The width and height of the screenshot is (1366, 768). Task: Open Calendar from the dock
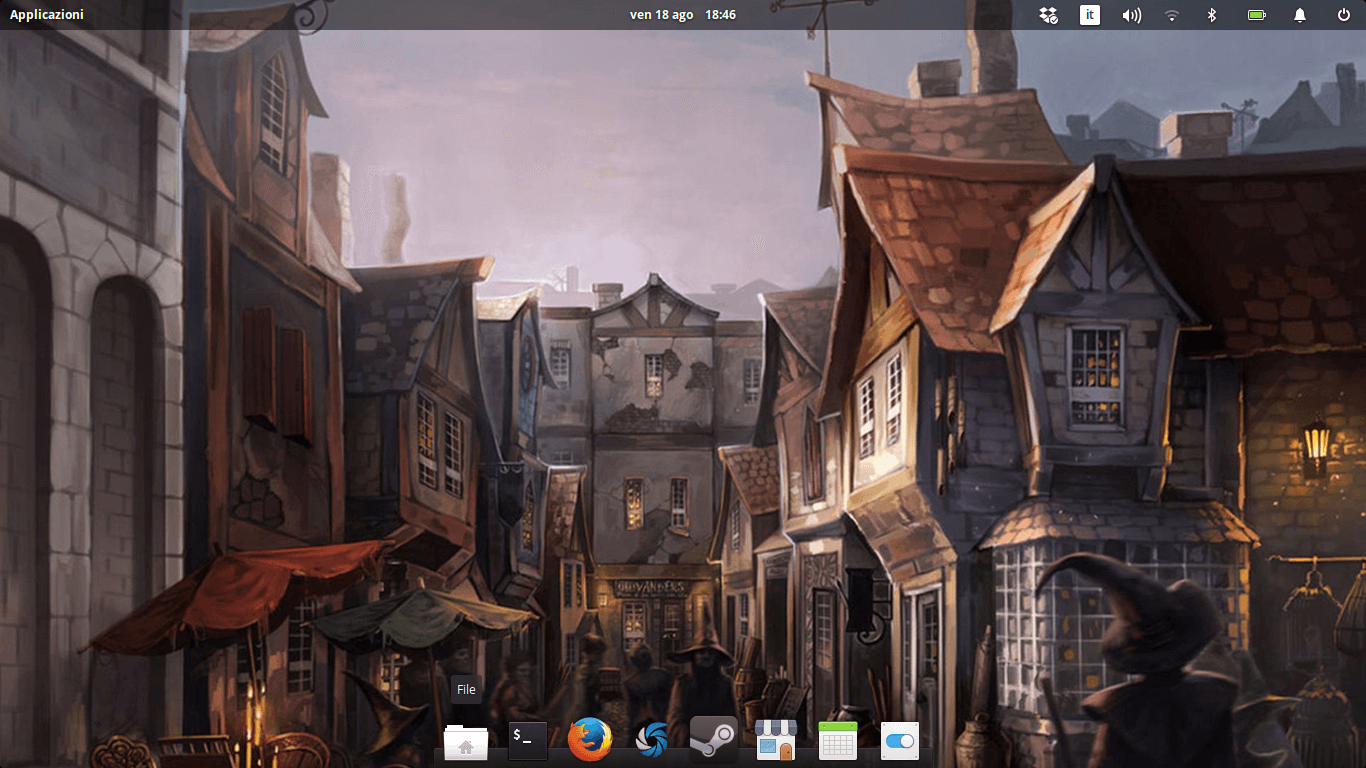[x=838, y=741]
